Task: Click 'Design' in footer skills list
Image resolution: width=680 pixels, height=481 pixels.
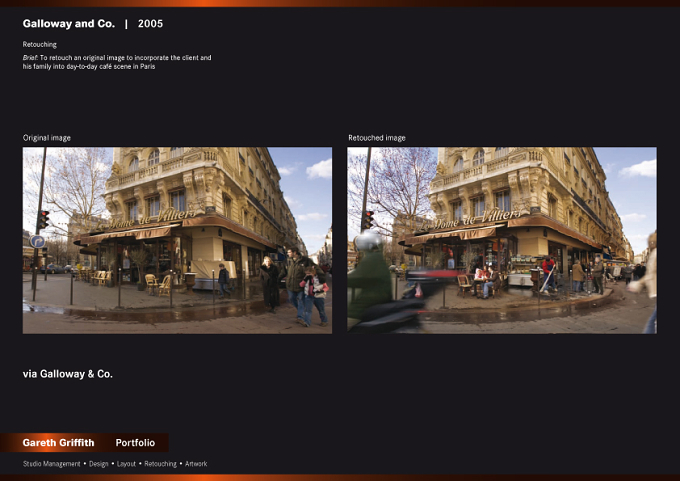Action: coord(98,464)
